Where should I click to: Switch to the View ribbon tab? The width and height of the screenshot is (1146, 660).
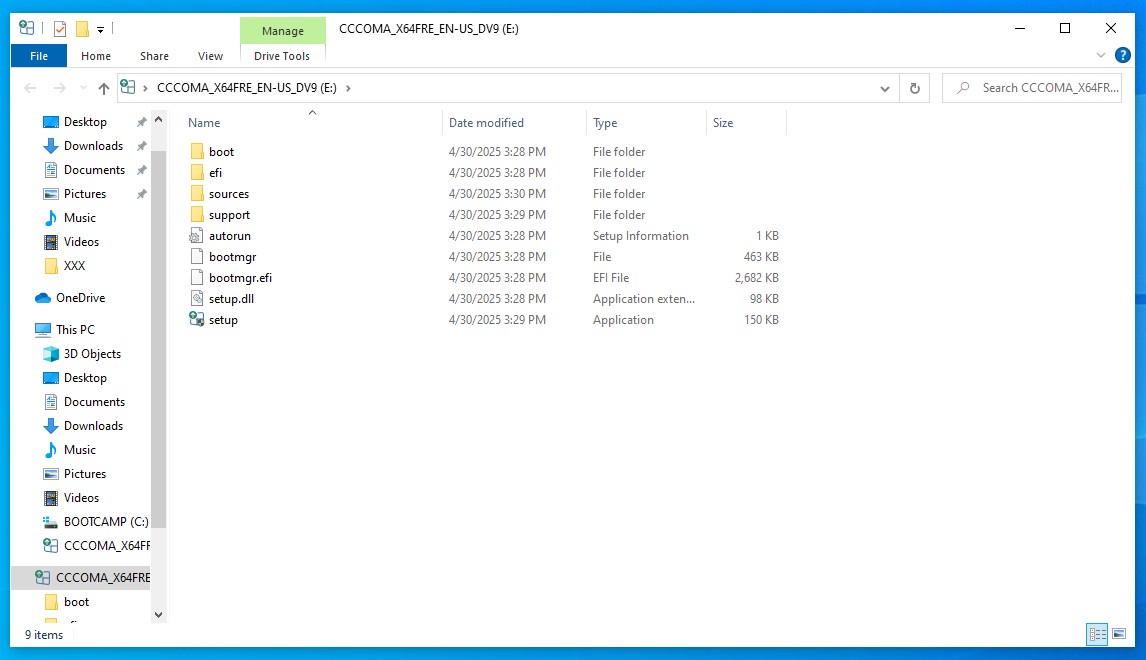210,56
